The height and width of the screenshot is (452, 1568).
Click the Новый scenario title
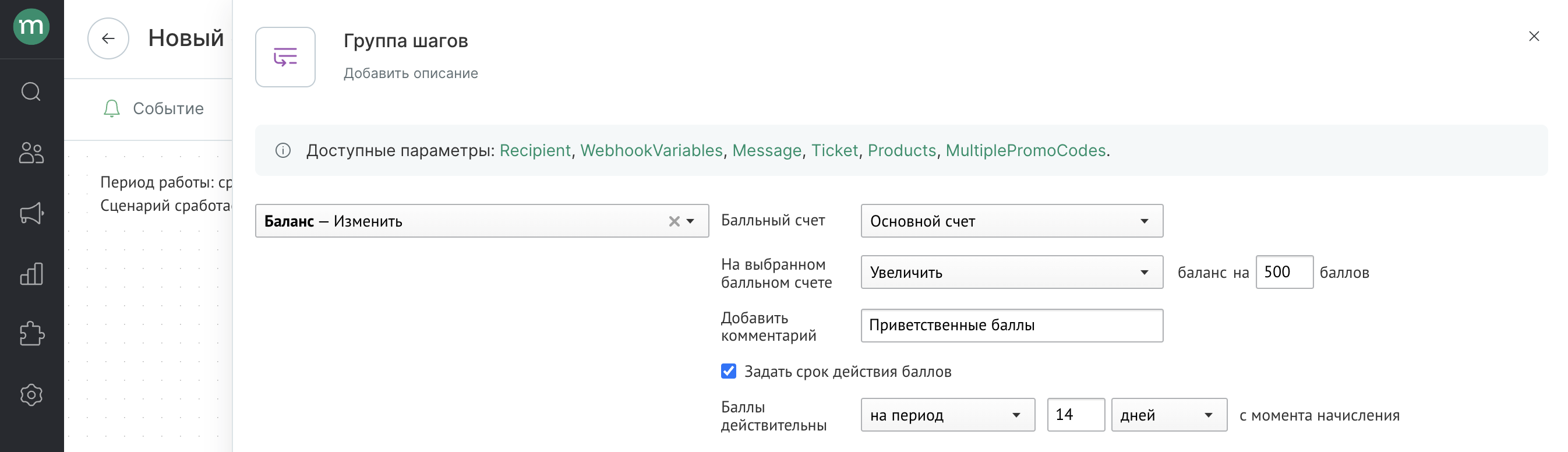pos(186,38)
